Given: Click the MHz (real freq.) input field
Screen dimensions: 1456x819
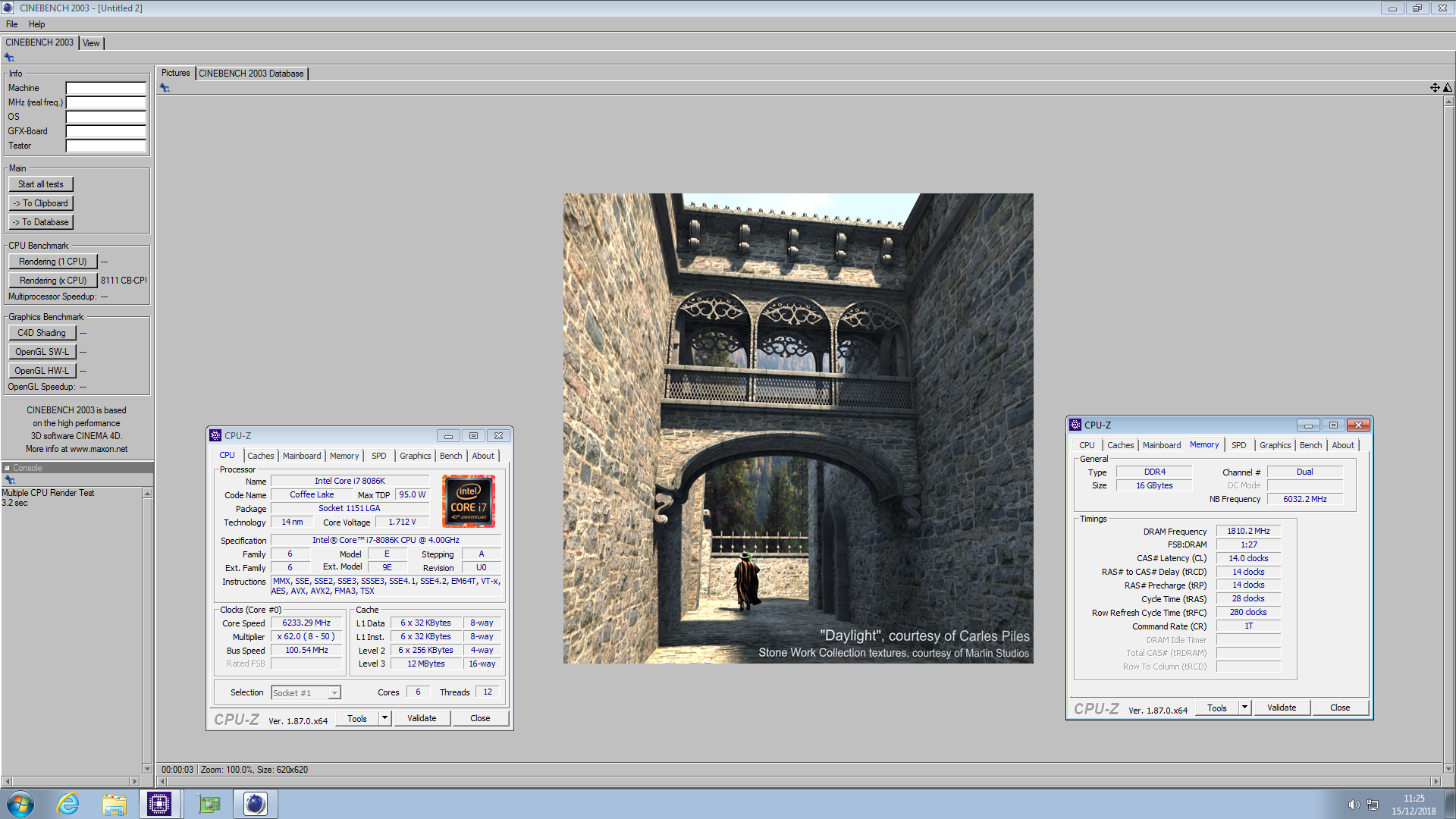Looking at the screenshot, I should pyautogui.click(x=105, y=102).
